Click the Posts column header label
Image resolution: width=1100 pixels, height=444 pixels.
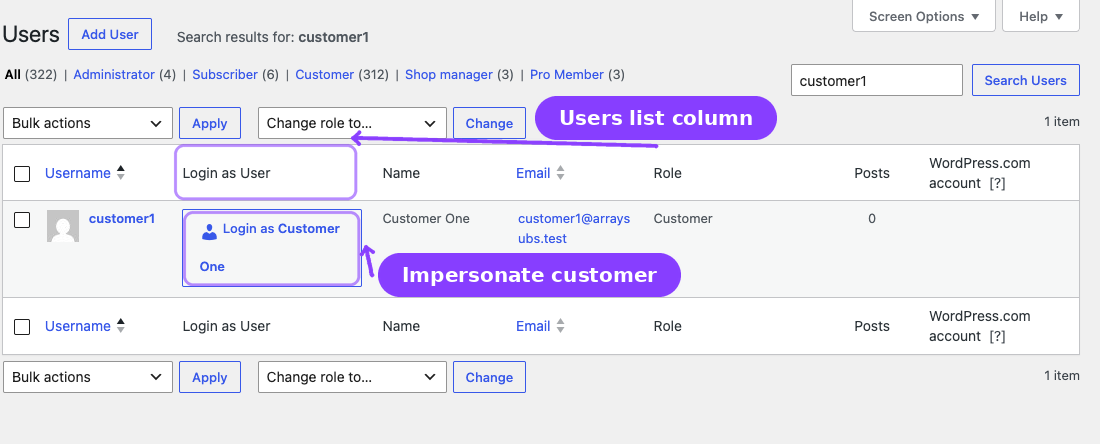tap(872, 173)
